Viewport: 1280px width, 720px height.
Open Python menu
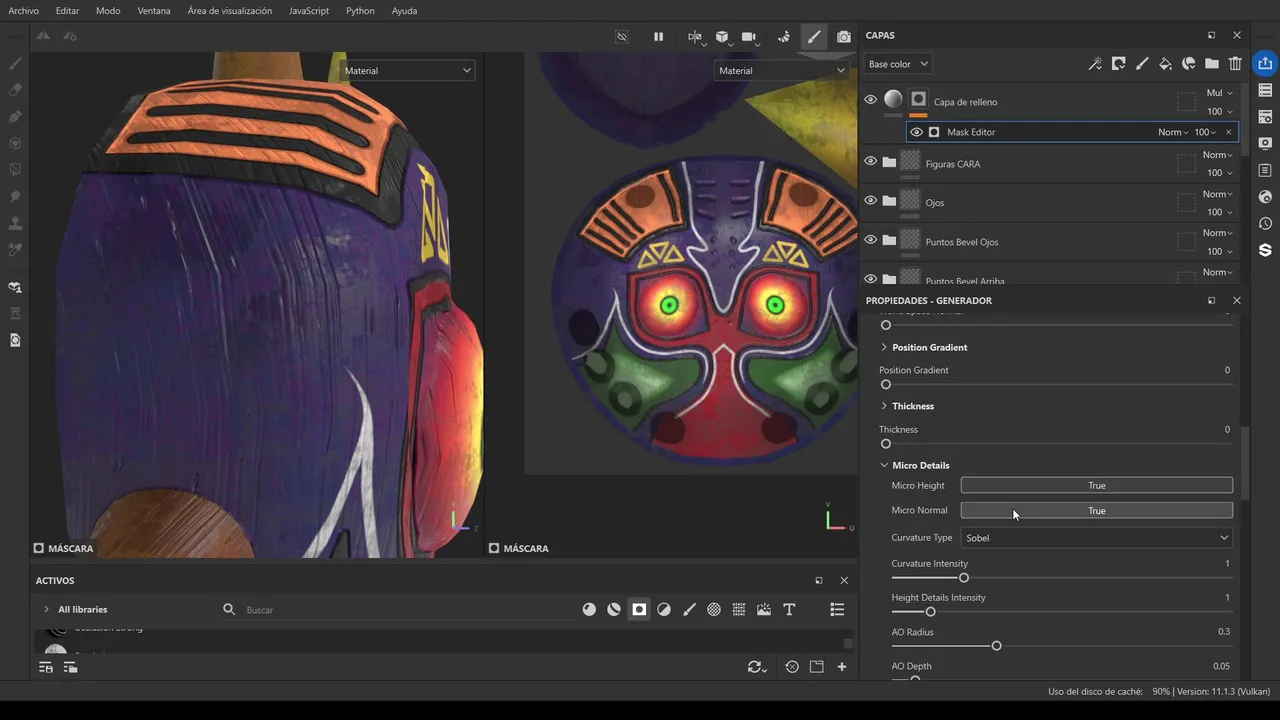pyautogui.click(x=360, y=11)
